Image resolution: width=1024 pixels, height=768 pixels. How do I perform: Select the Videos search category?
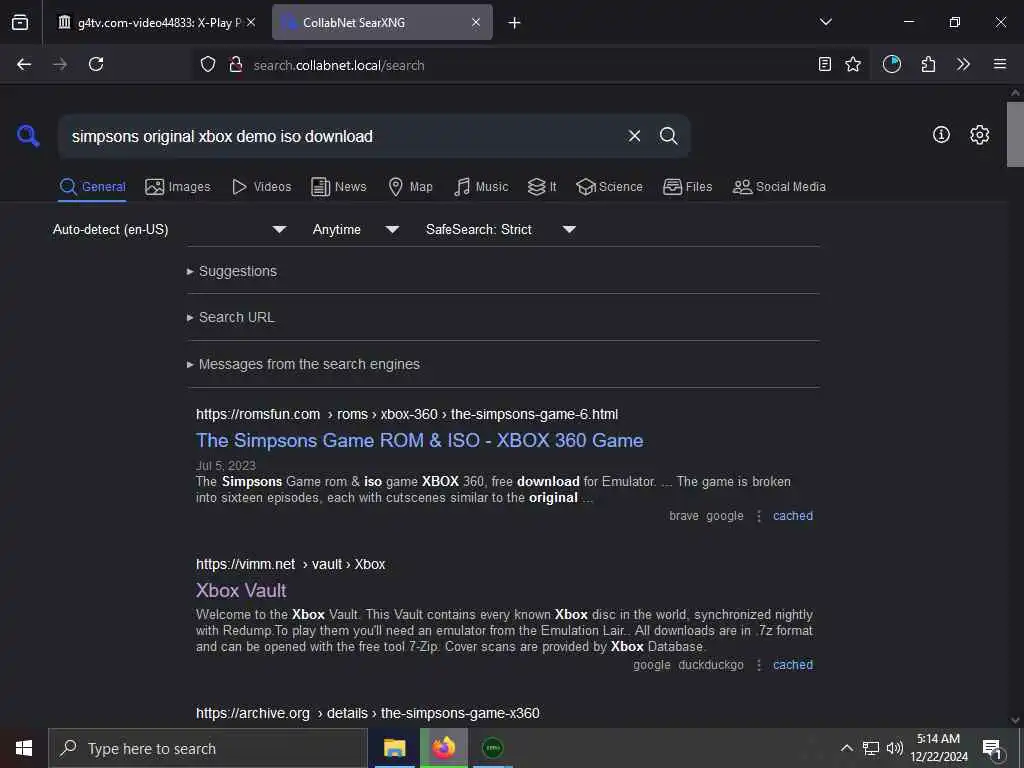pyautogui.click(x=261, y=187)
